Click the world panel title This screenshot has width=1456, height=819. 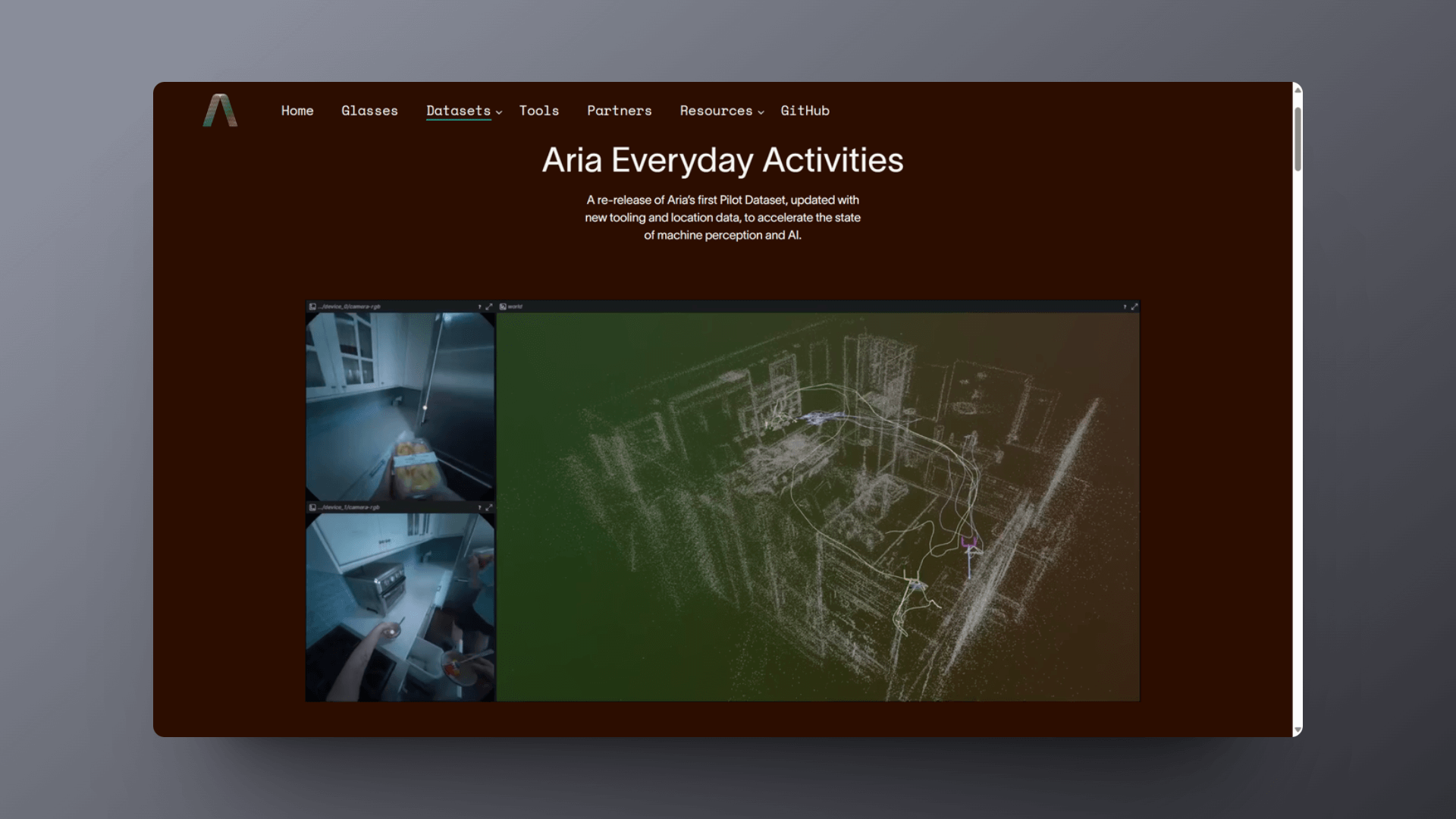516,307
